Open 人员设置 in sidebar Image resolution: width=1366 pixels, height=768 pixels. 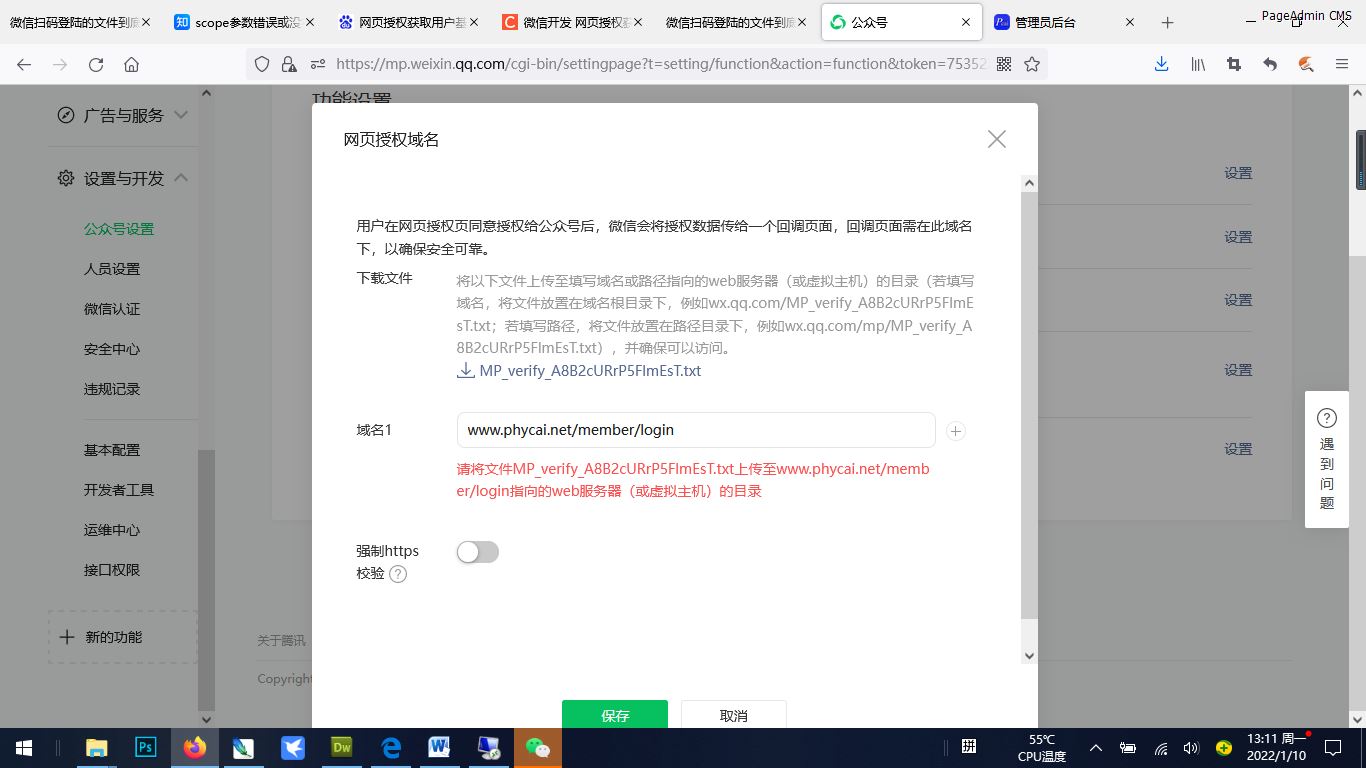[112, 269]
